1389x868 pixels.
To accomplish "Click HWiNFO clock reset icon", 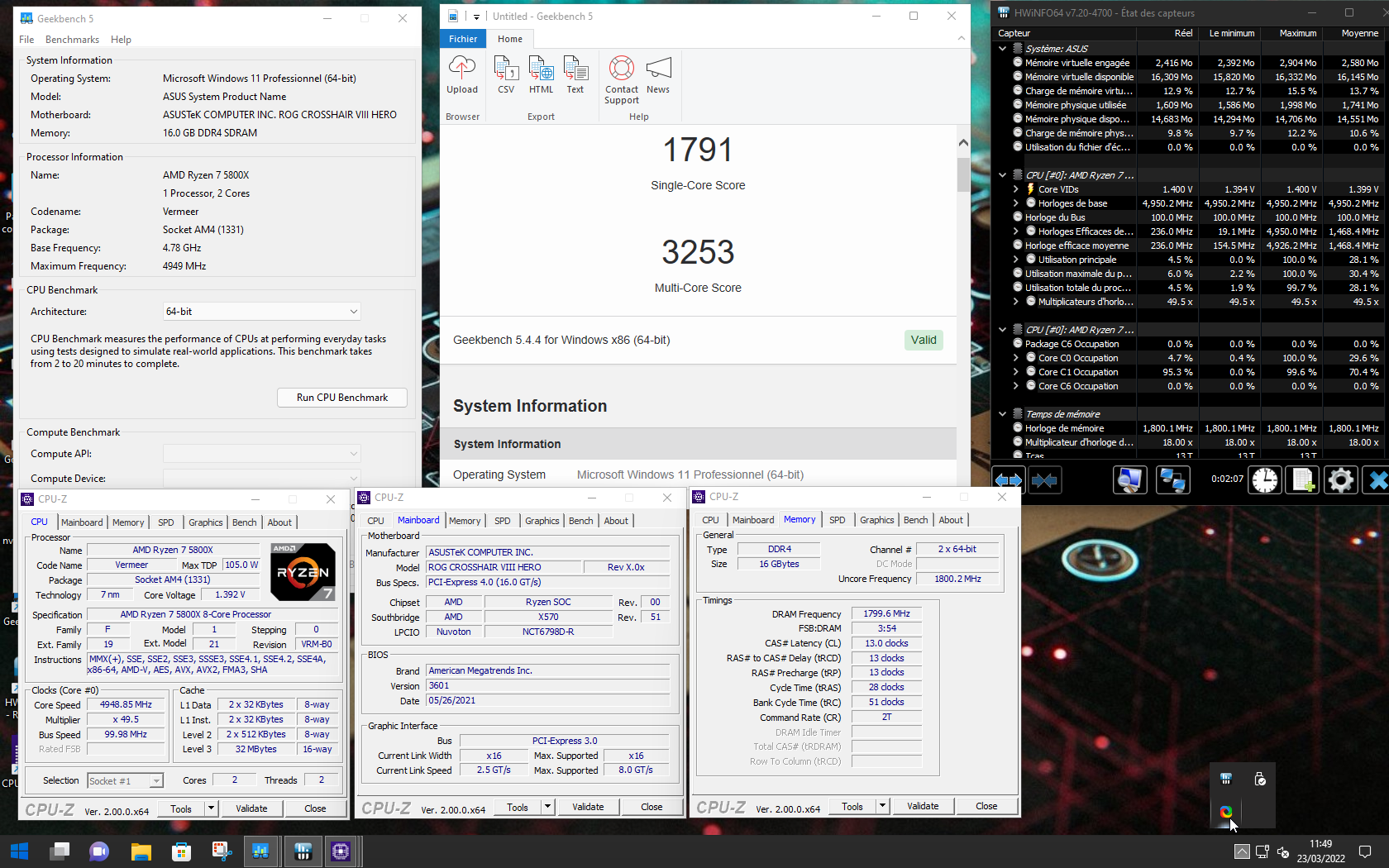I will tap(1265, 480).
